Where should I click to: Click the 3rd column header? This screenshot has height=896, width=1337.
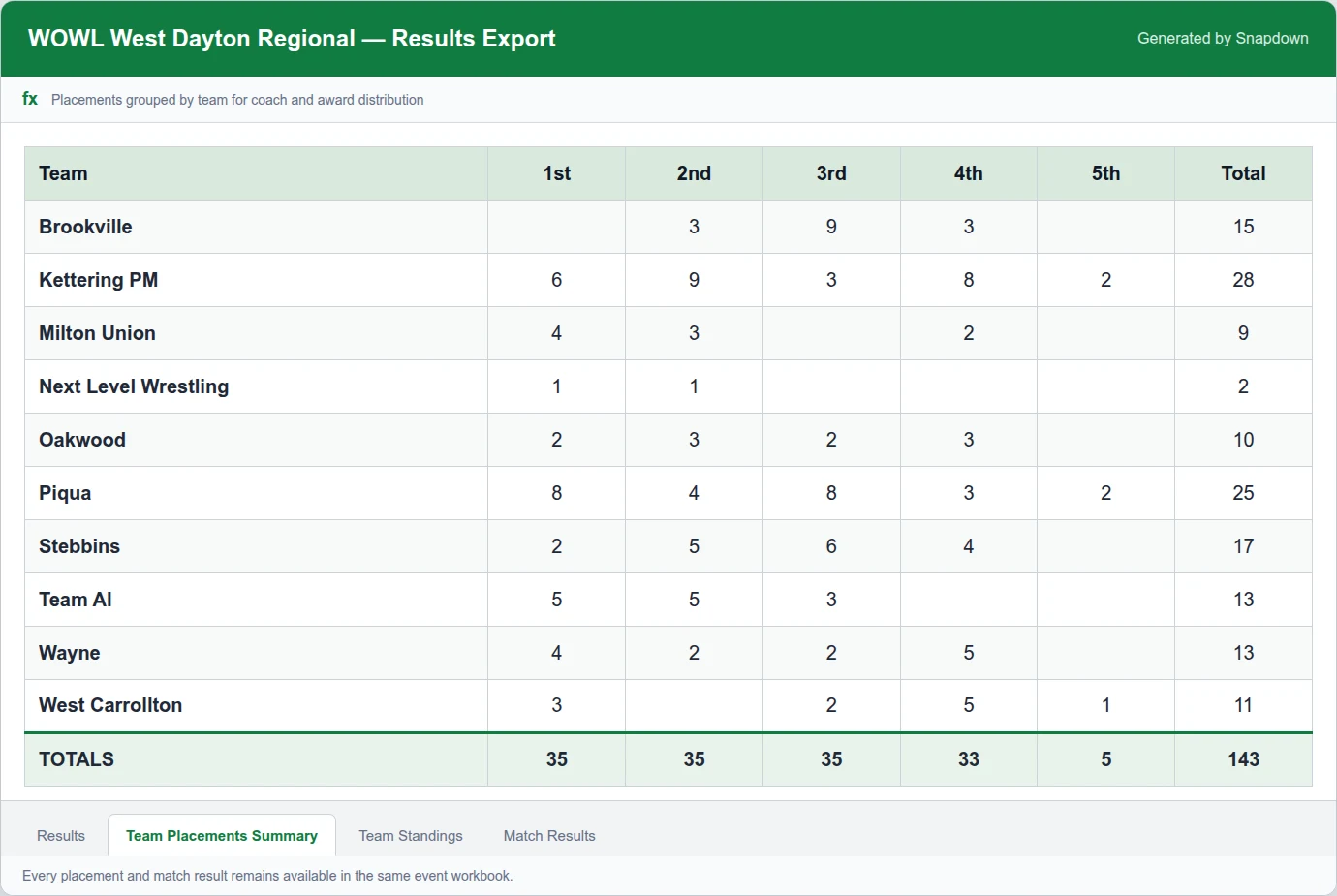tap(831, 173)
